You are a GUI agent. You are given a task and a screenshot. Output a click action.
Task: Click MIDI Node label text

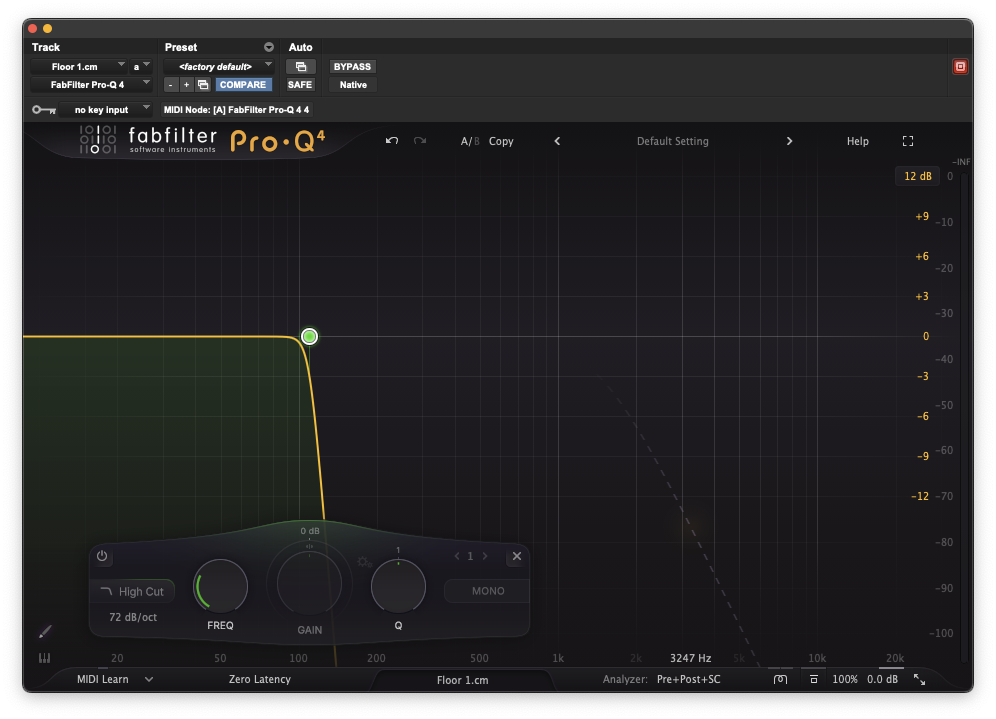[x=236, y=110]
